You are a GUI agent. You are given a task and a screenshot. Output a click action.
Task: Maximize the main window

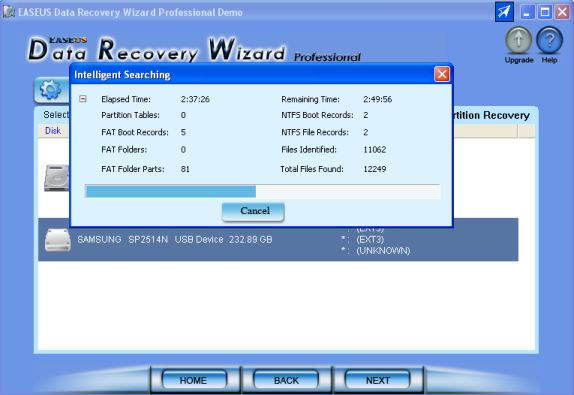click(545, 12)
